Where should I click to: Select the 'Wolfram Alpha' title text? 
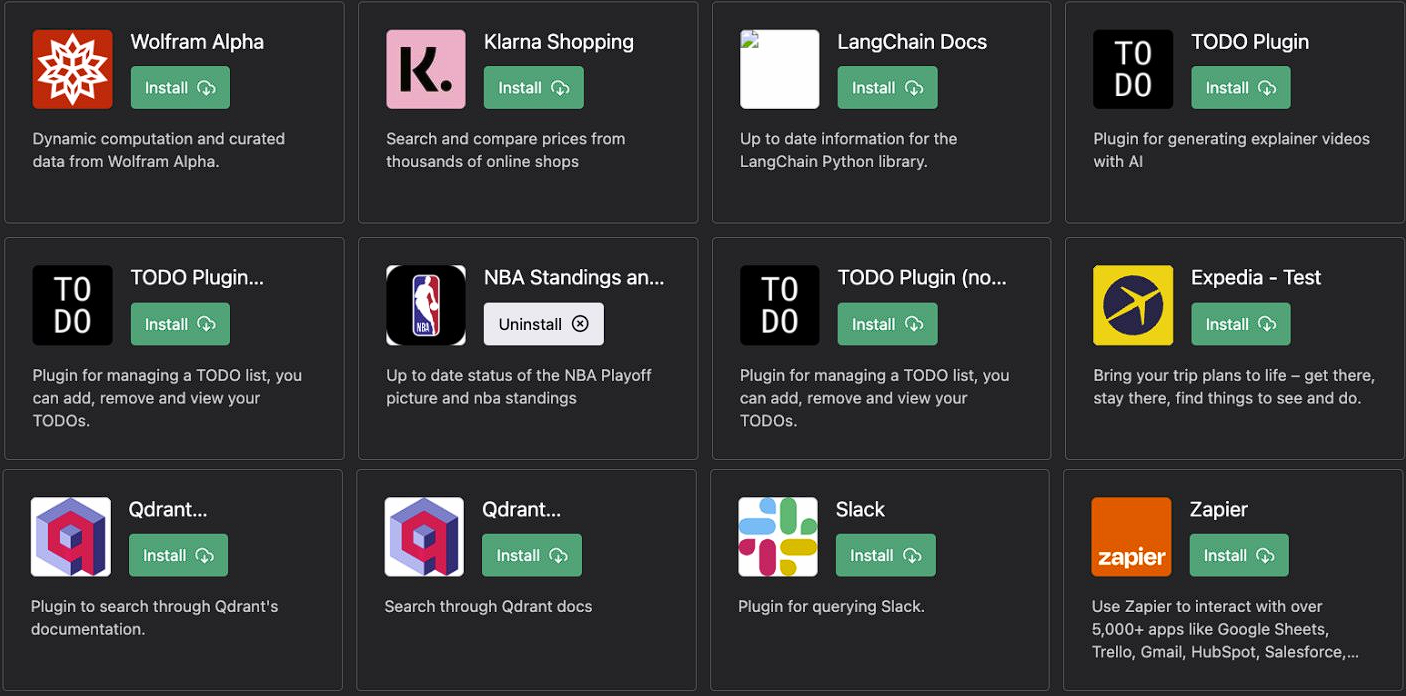coord(197,42)
